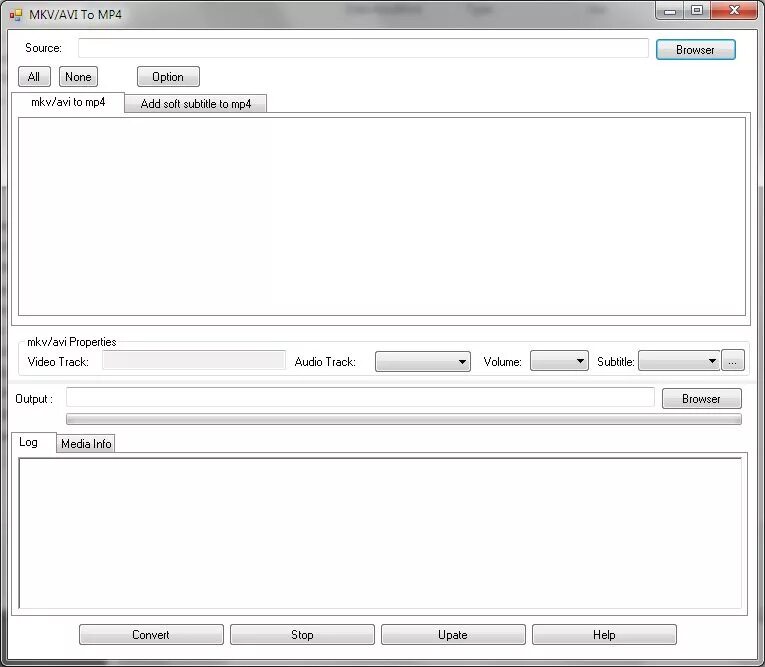This screenshot has width=765, height=667.
Task: Click the app icon in the title bar
Action: (x=16, y=15)
